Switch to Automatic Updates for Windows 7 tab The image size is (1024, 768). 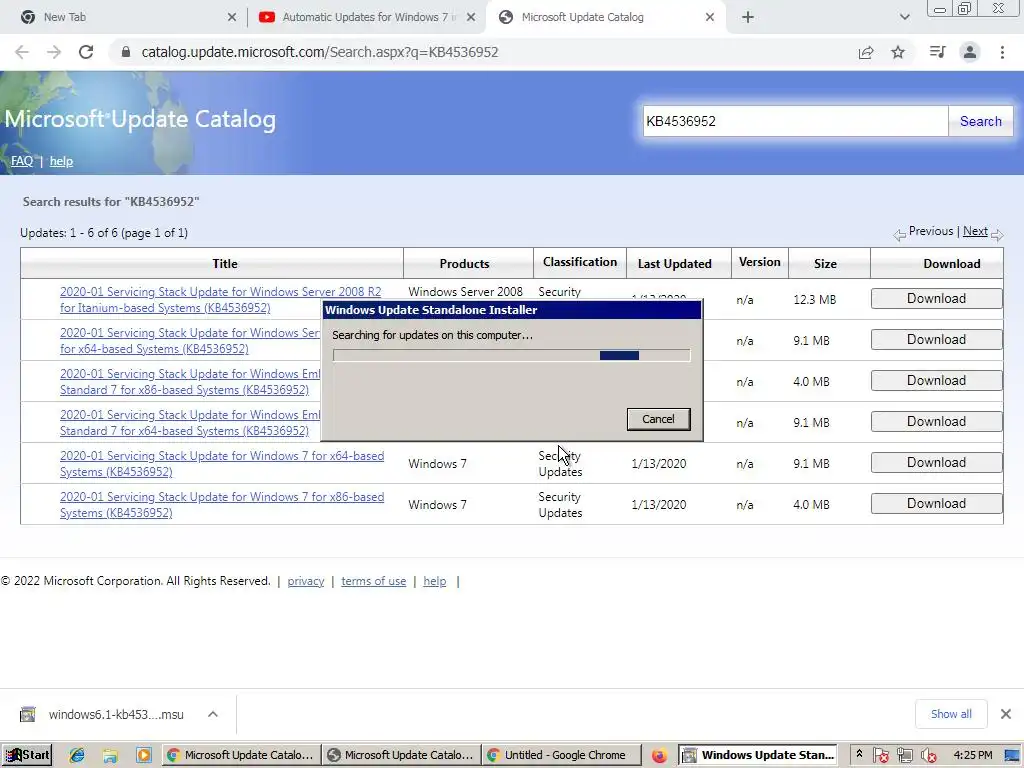coord(366,17)
